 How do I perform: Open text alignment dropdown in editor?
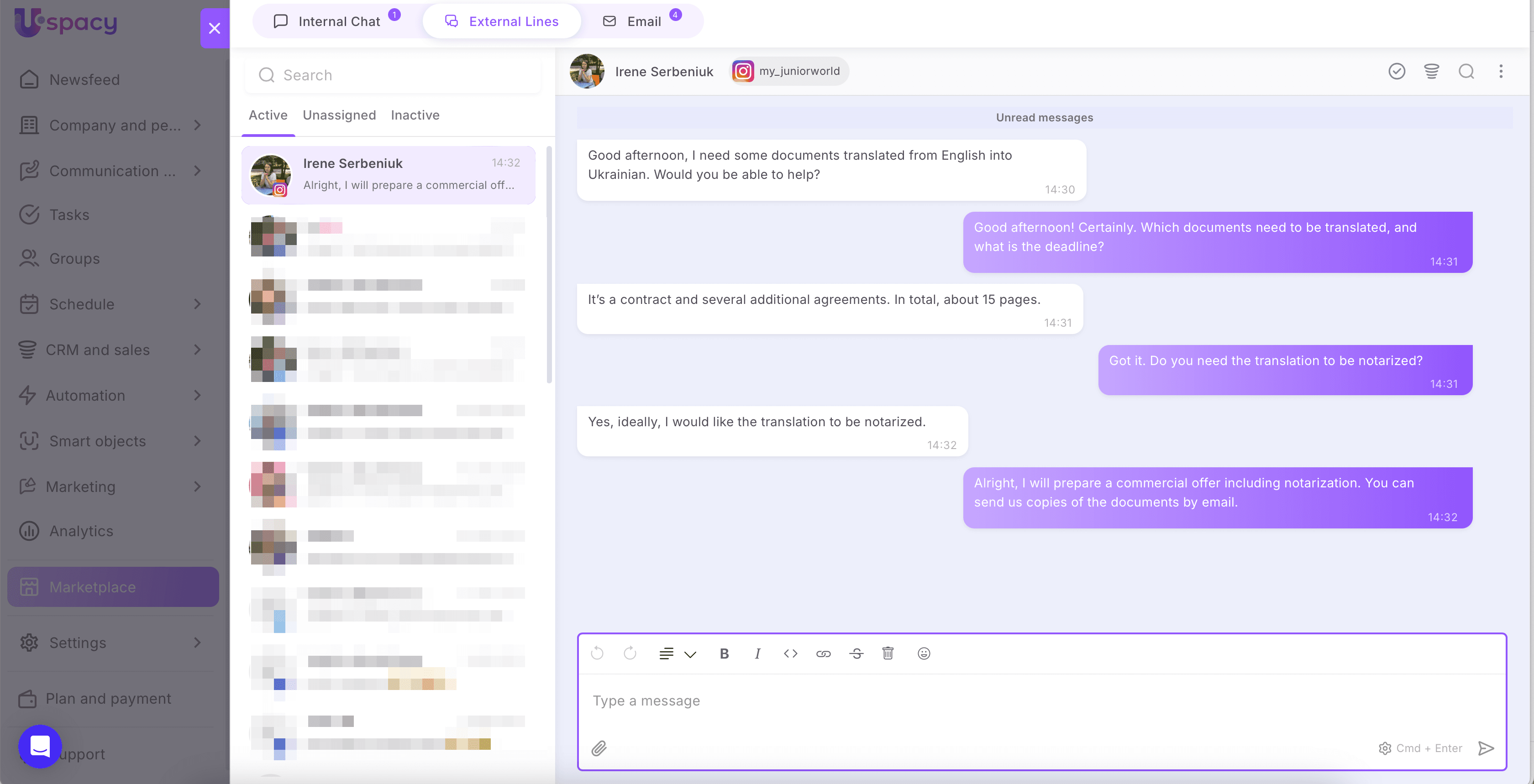(677, 653)
